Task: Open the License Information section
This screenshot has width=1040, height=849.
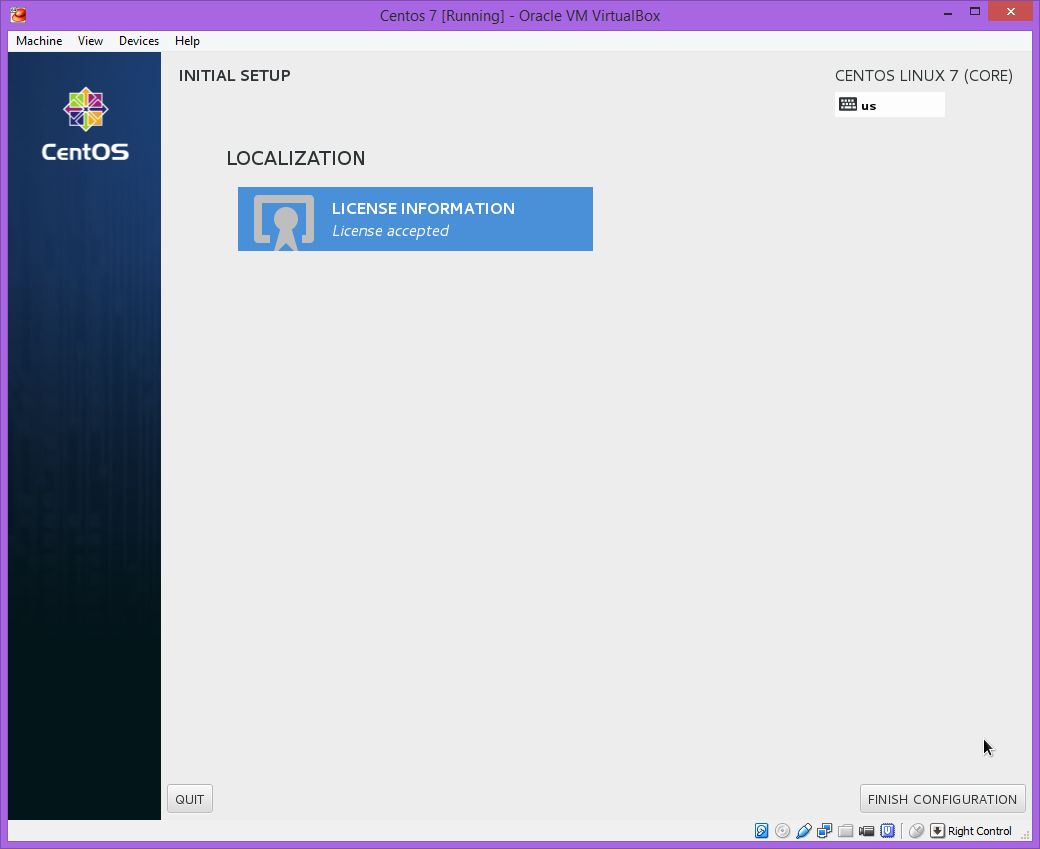Action: pyautogui.click(x=415, y=219)
